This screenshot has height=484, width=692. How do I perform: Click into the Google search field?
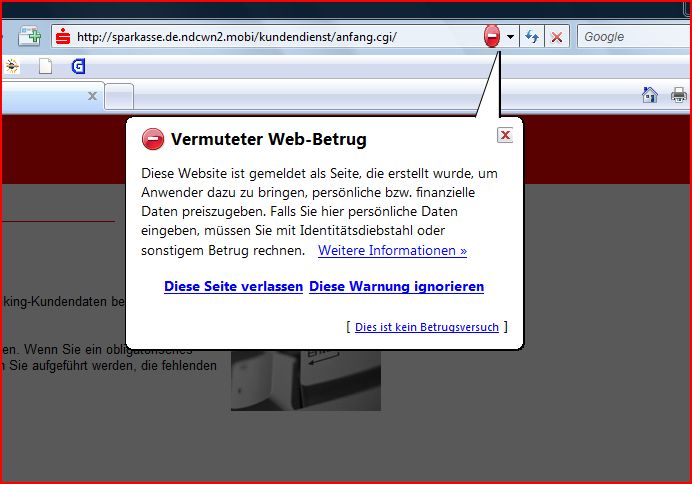635,37
